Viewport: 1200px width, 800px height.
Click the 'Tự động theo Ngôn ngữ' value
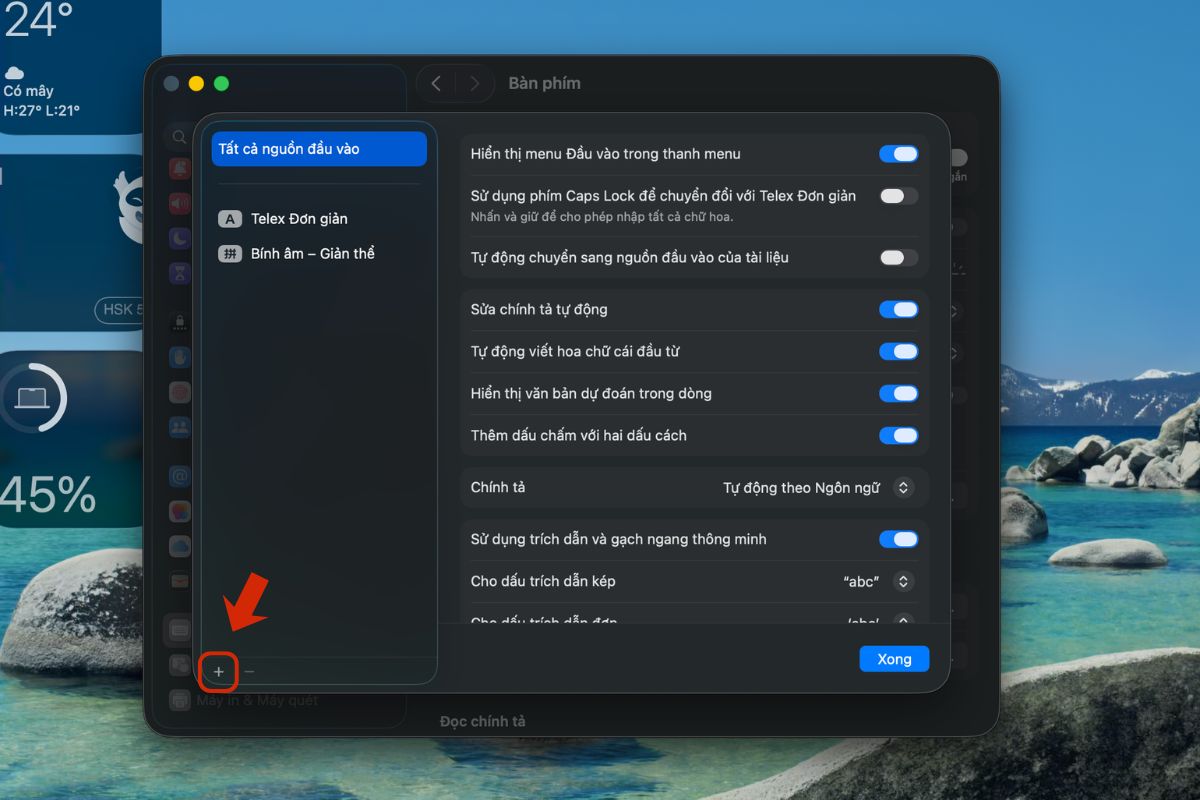coord(801,488)
